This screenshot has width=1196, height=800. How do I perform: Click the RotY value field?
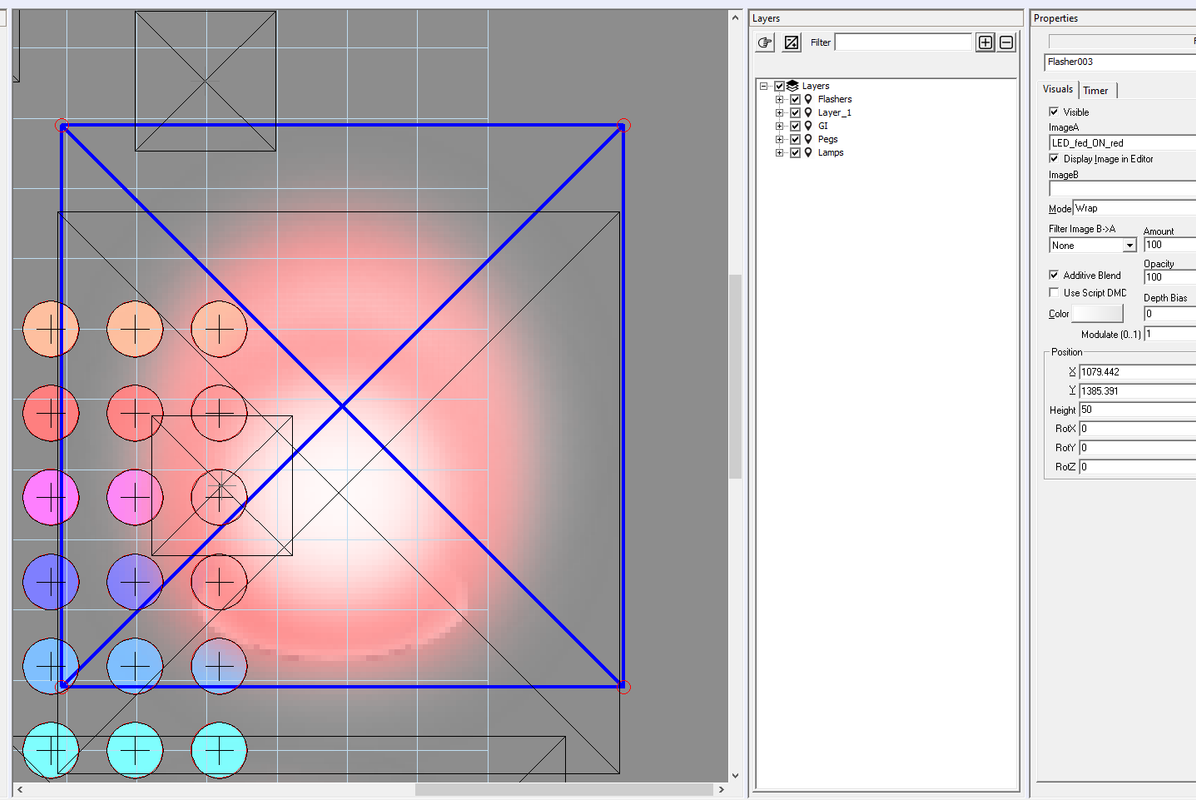(1137, 448)
